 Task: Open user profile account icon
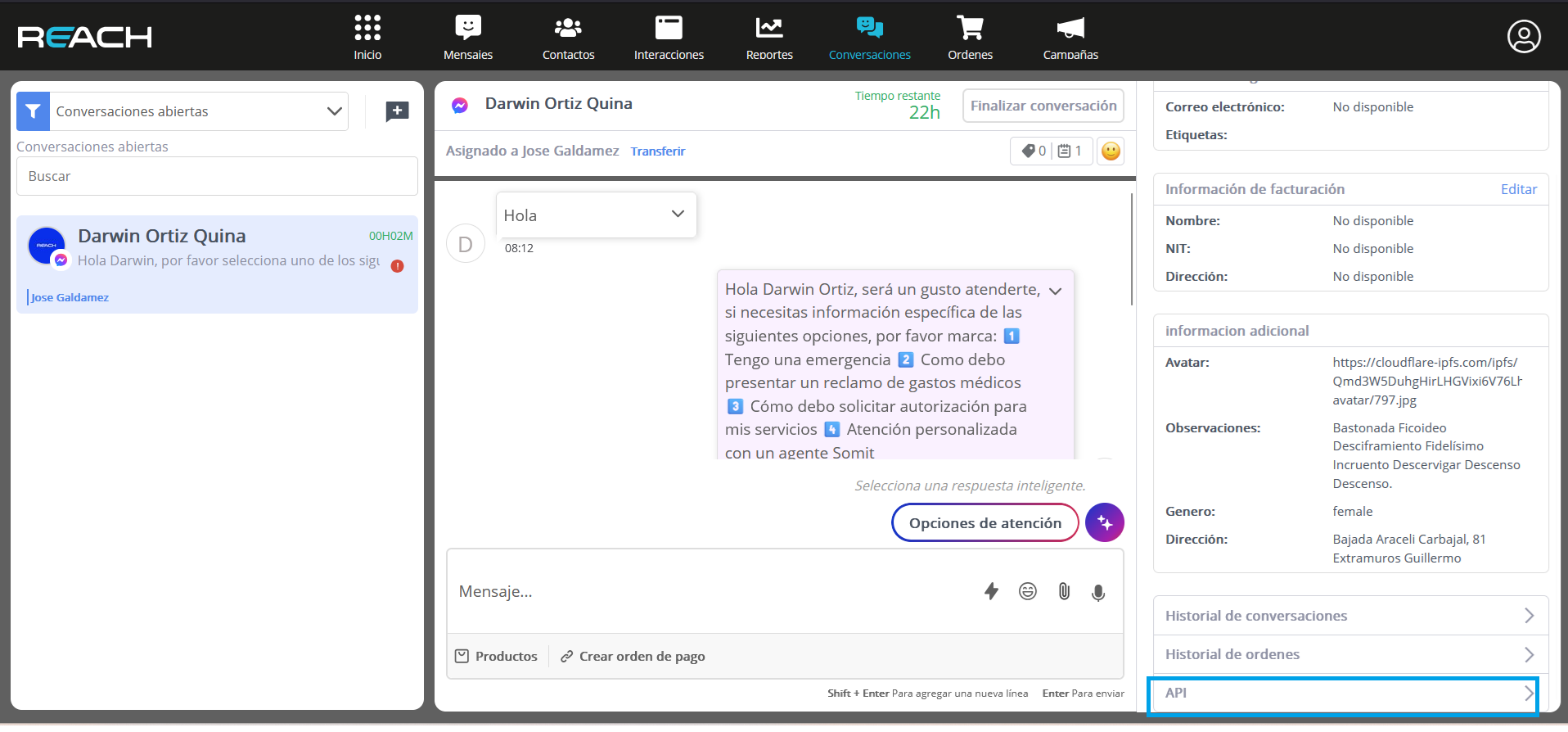[x=1524, y=37]
